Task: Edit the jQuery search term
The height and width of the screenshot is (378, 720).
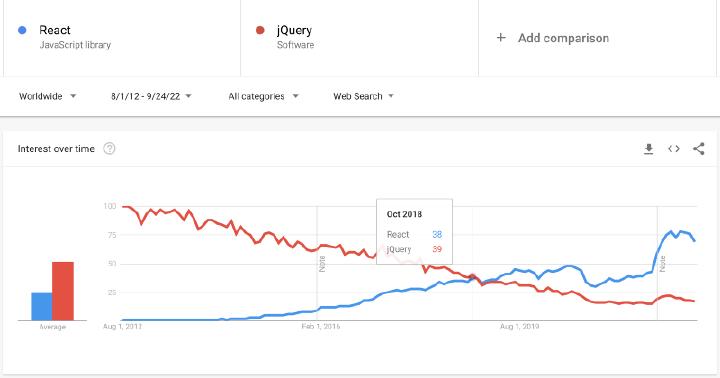Action: [294, 30]
